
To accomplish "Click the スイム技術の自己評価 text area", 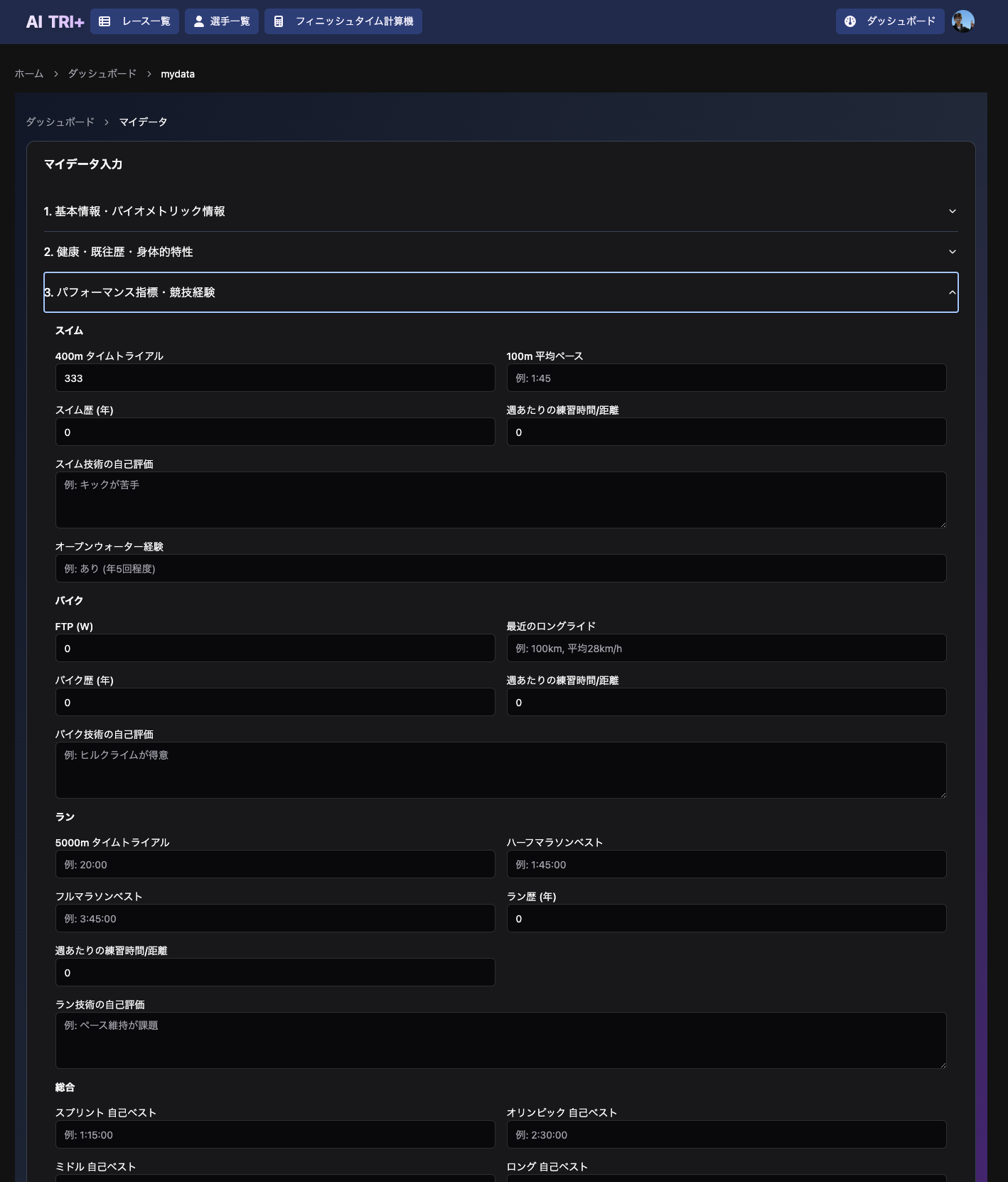I will 500,500.
